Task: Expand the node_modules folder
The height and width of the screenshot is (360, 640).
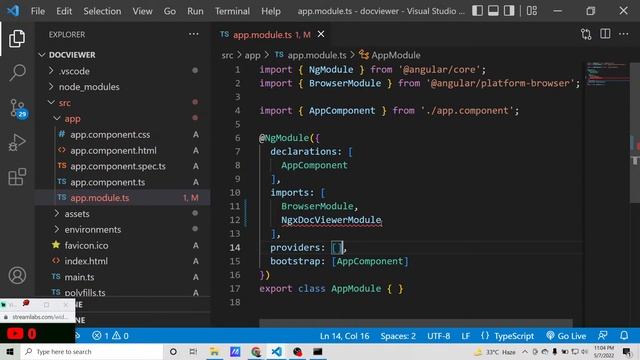Action: (89, 87)
